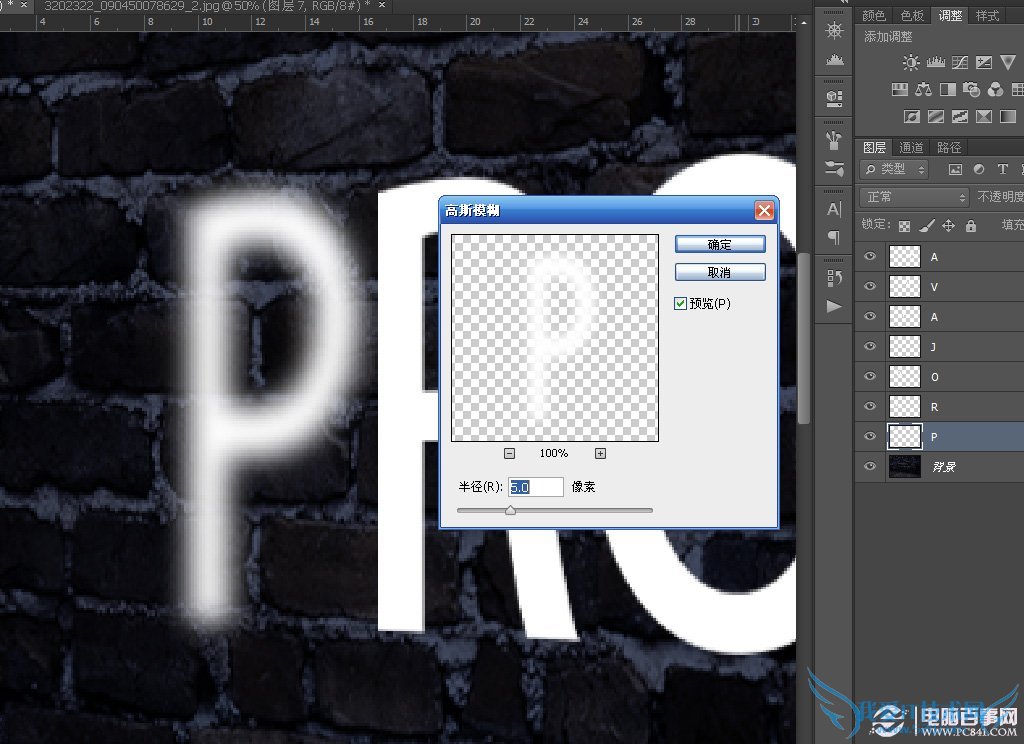
Task: Open the Actions panel play icon
Action: pos(834,306)
